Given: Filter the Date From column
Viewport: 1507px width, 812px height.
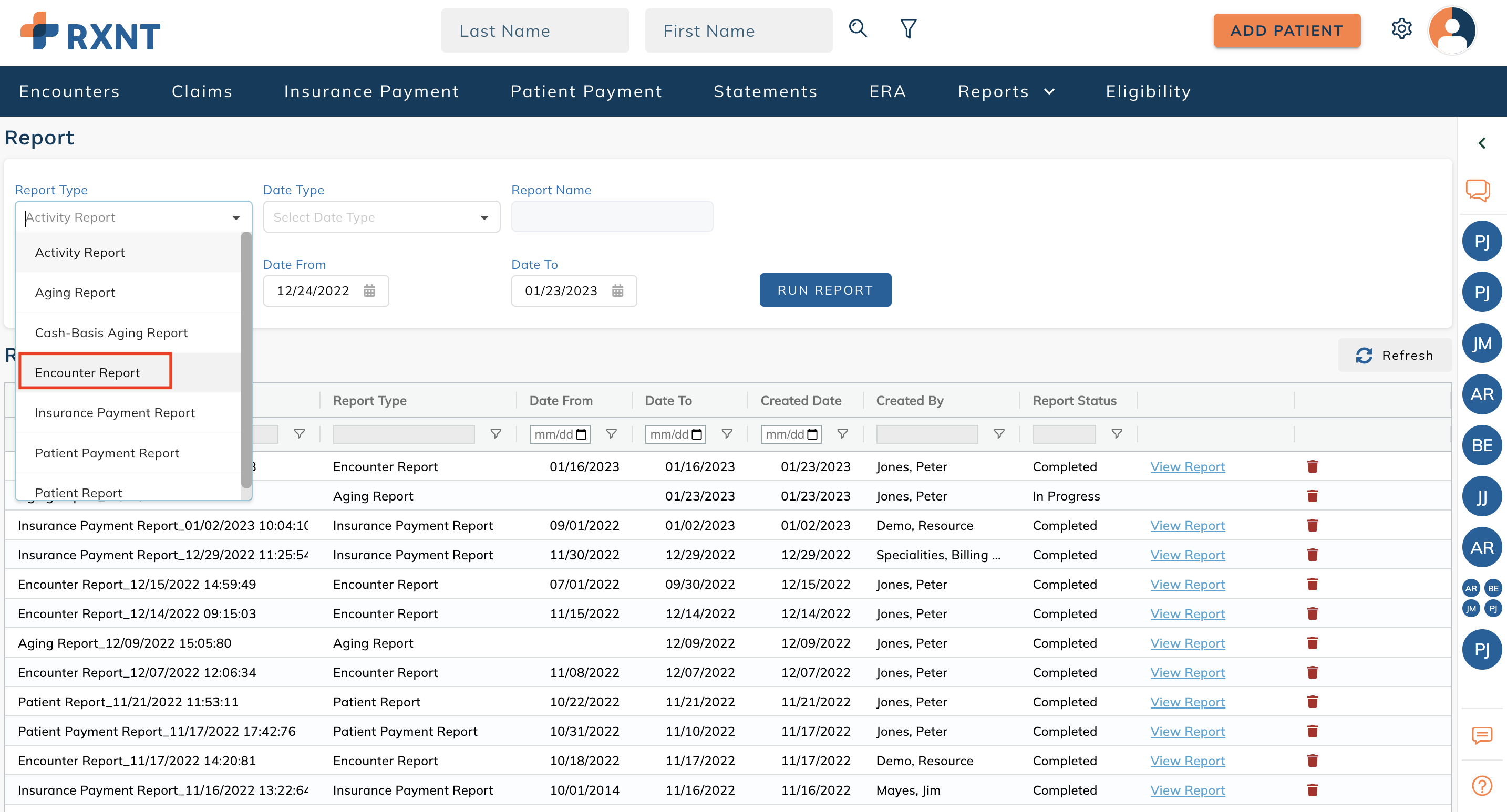Looking at the screenshot, I should pyautogui.click(x=611, y=434).
